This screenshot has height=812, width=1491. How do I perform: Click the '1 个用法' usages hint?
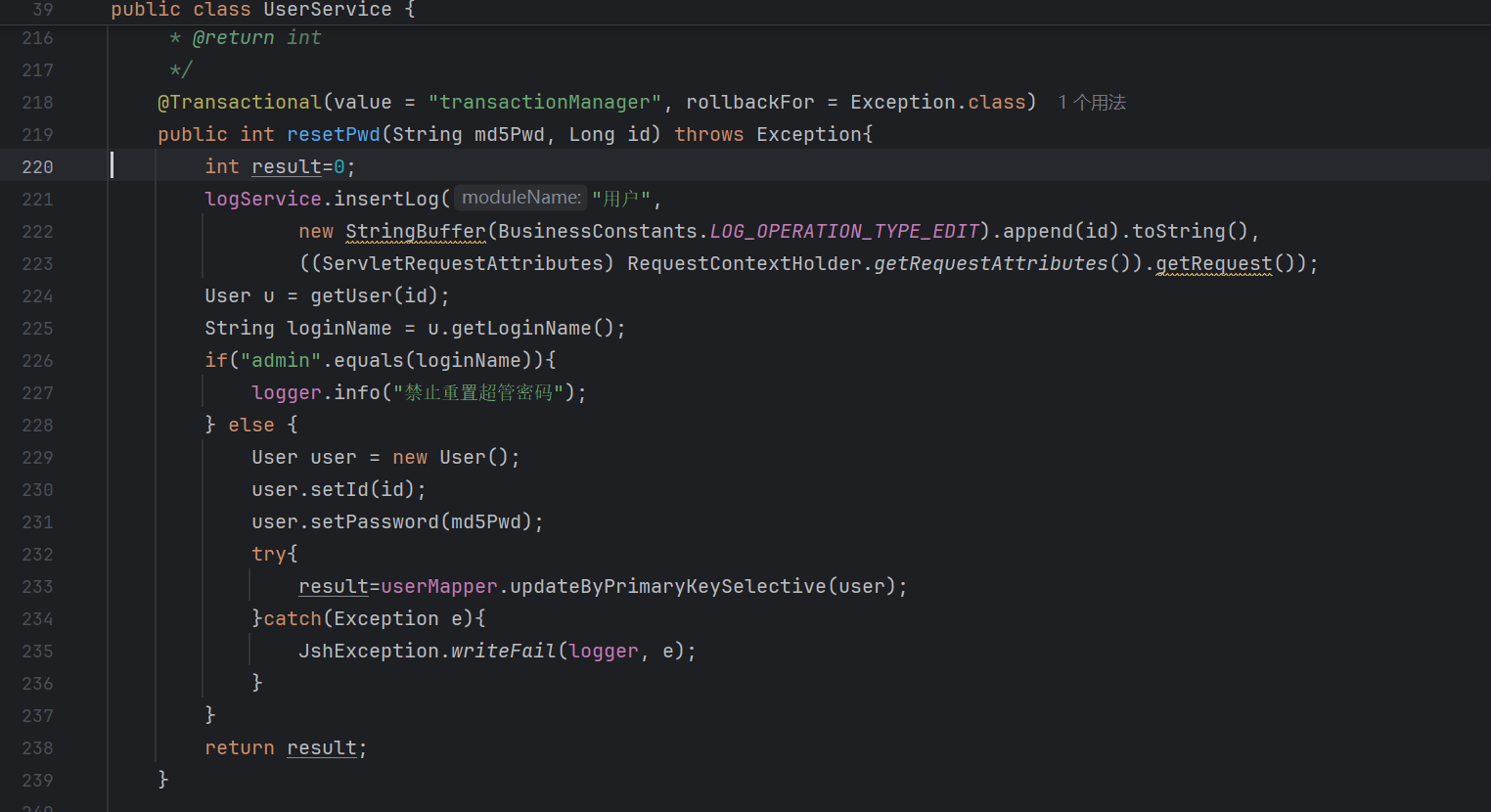pos(1092,103)
